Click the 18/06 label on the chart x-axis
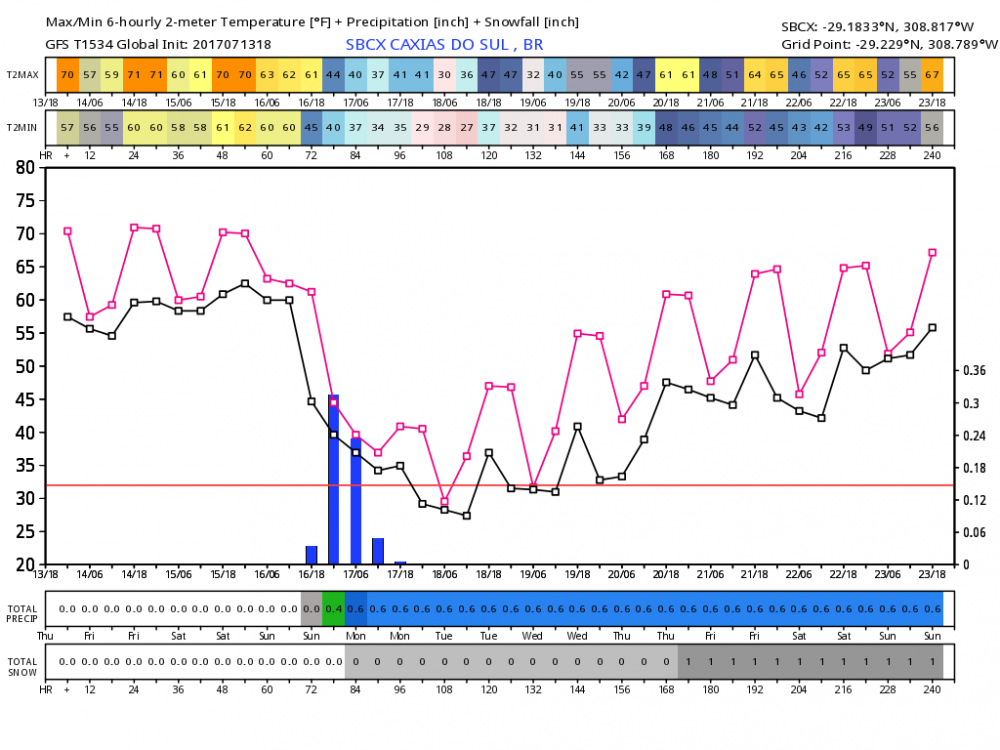Image resolution: width=1000 pixels, height=750 pixels. point(444,574)
